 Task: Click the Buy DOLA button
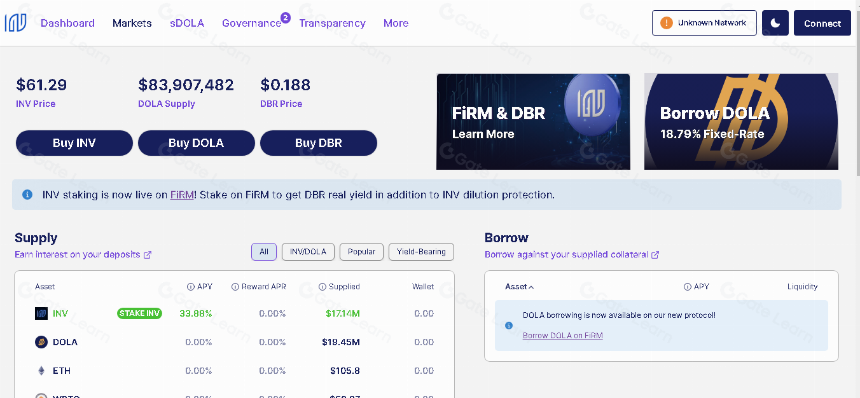click(196, 143)
